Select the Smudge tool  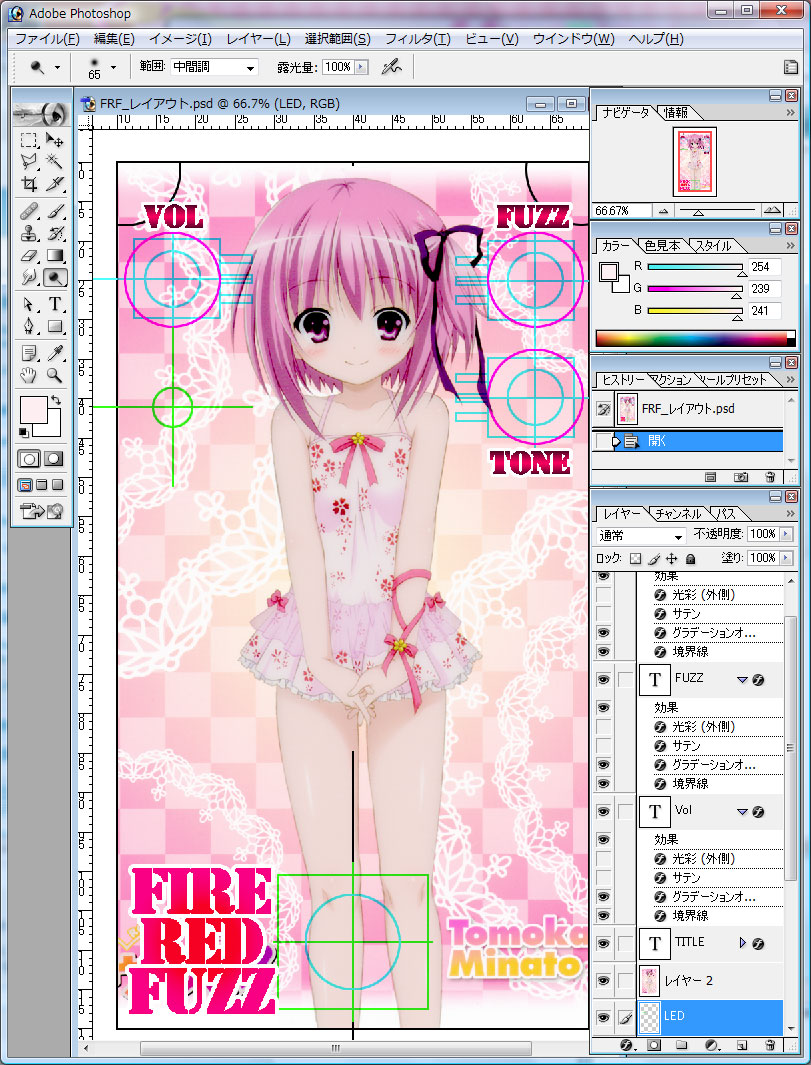coord(29,277)
